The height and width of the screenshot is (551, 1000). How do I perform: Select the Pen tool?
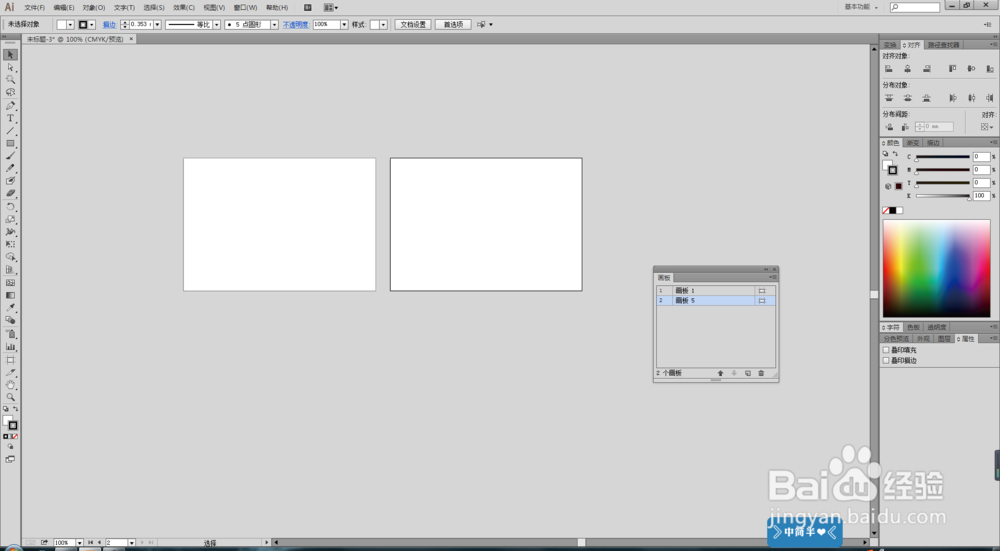10,106
